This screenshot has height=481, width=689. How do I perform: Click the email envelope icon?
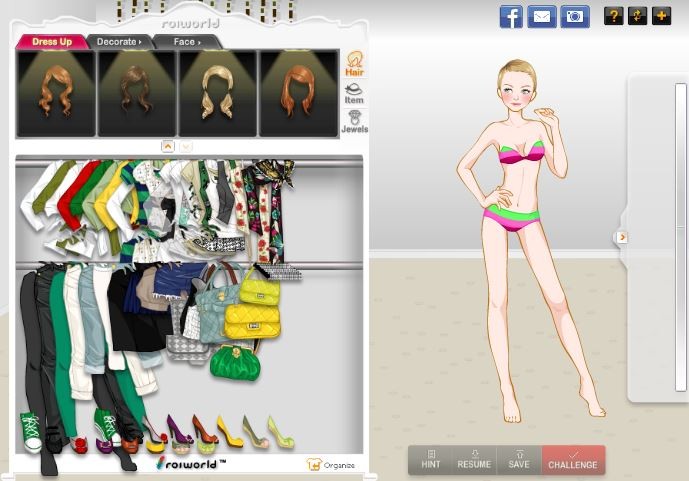point(542,16)
